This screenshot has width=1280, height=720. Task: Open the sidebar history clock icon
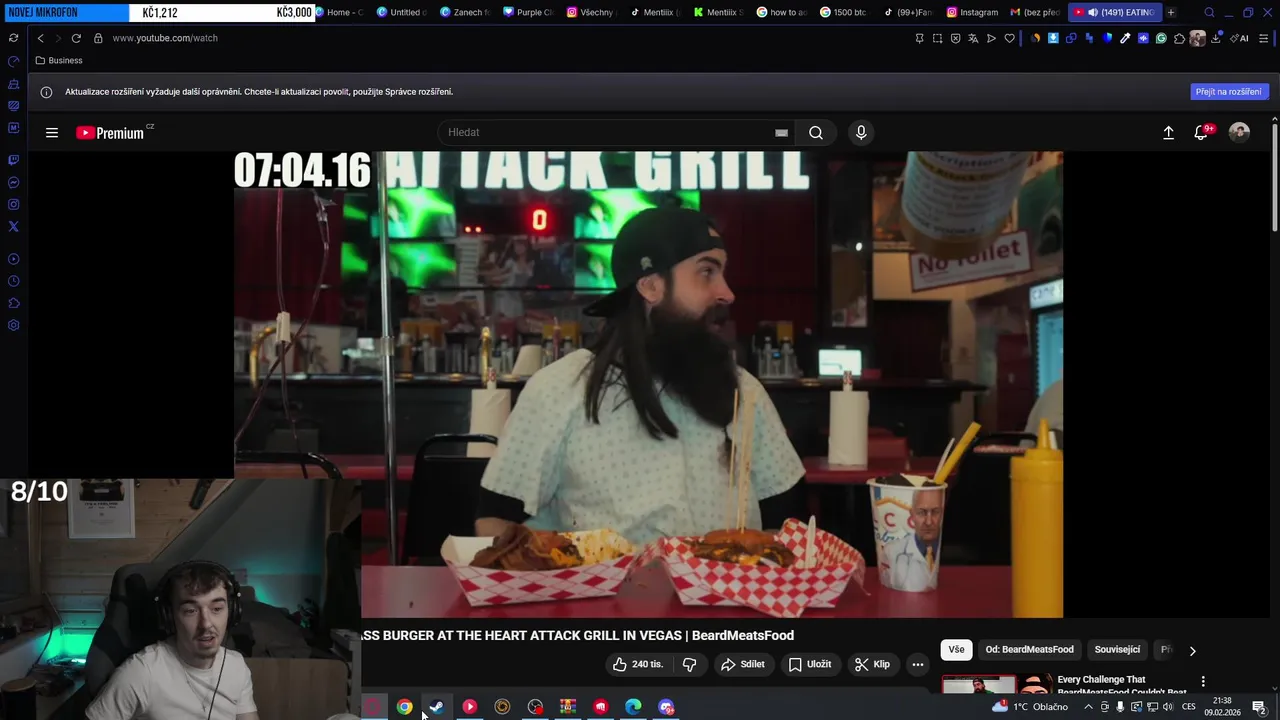(14, 281)
